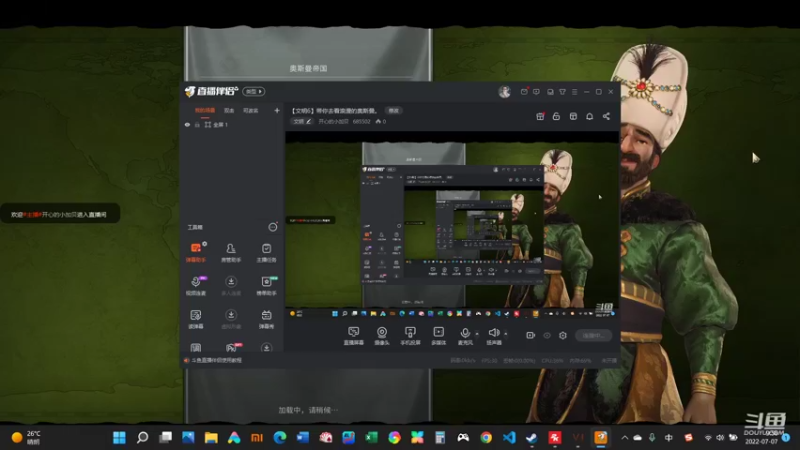The height and width of the screenshot is (450, 800).
Task: Edit the 文明 category tag with pencil
Action: [x=302, y=121]
